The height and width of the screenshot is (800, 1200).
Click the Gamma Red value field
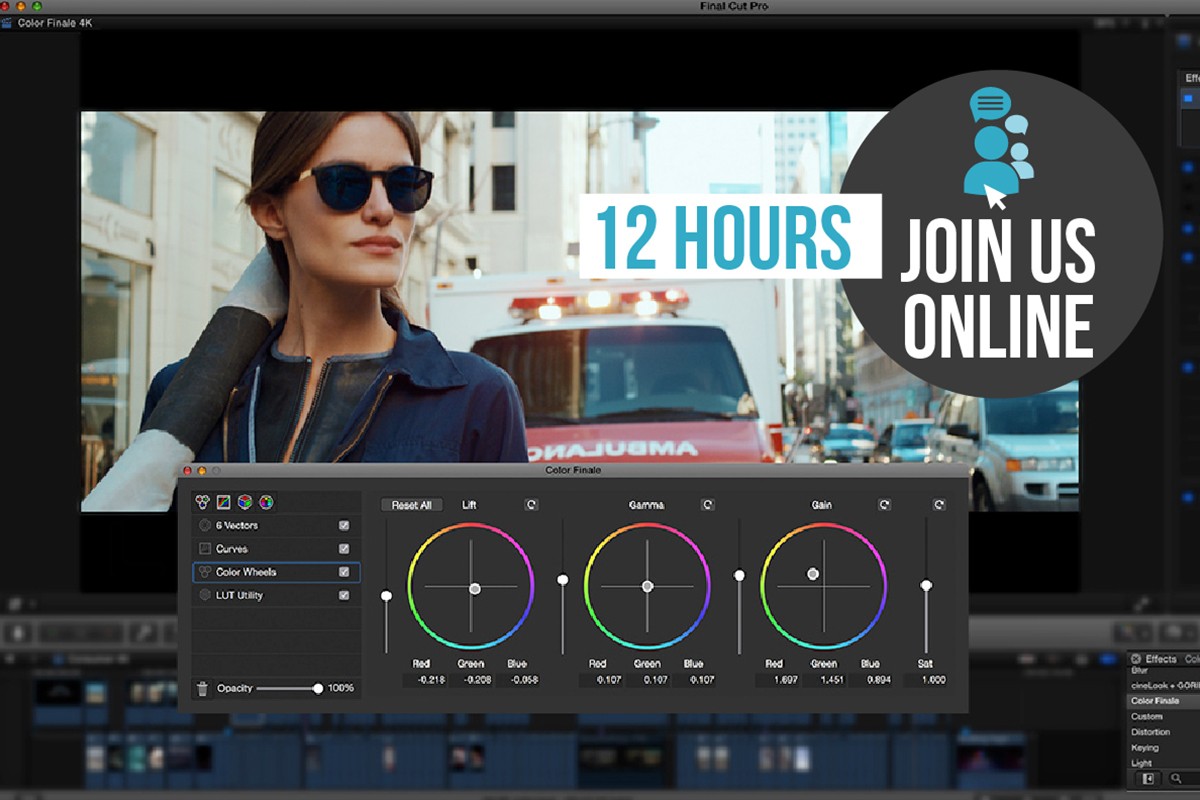[x=600, y=680]
